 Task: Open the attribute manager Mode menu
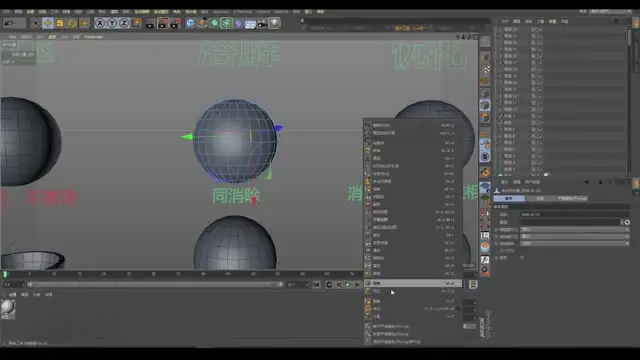point(504,182)
